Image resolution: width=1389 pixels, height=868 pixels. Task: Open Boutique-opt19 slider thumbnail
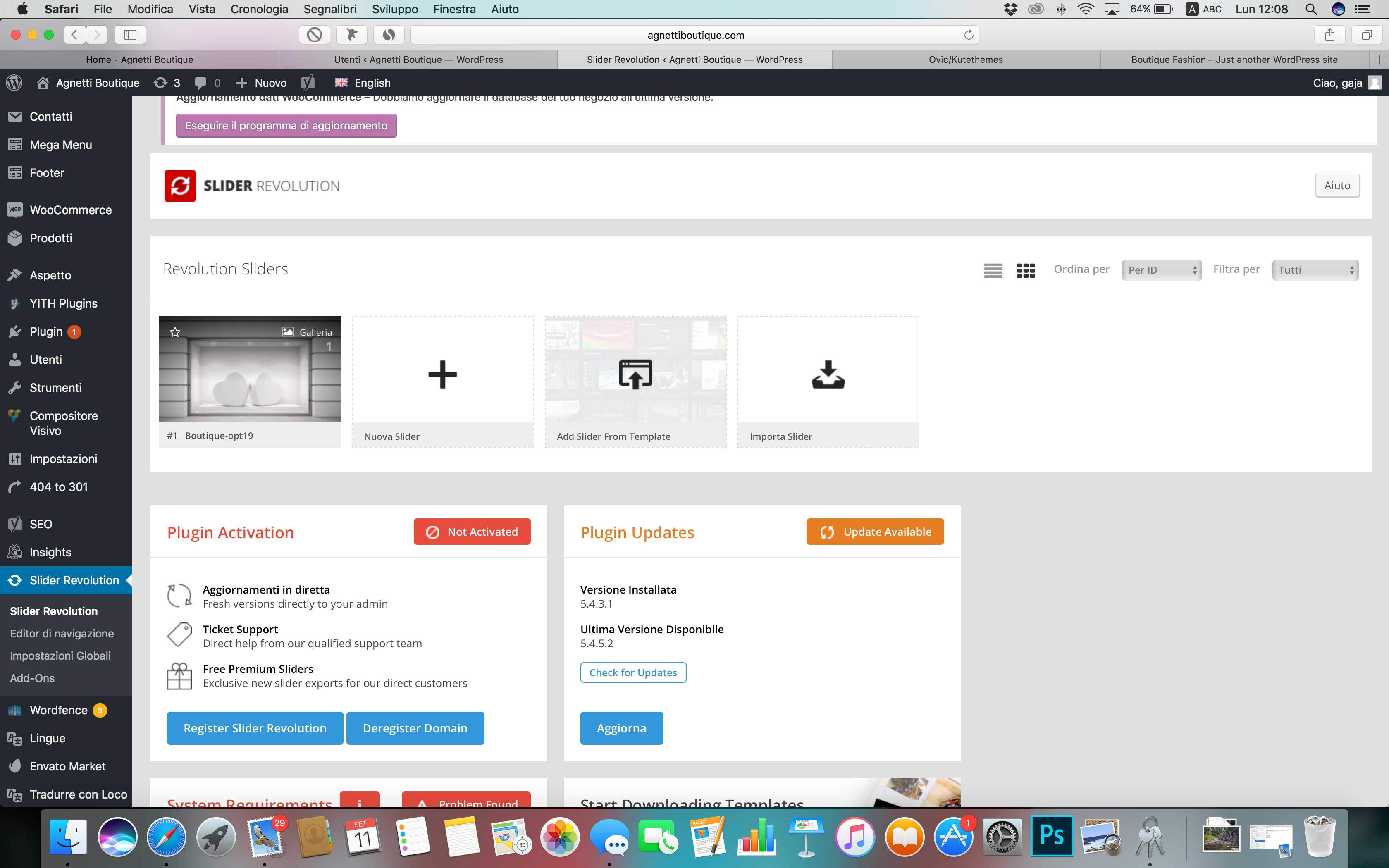(x=250, y=369)
